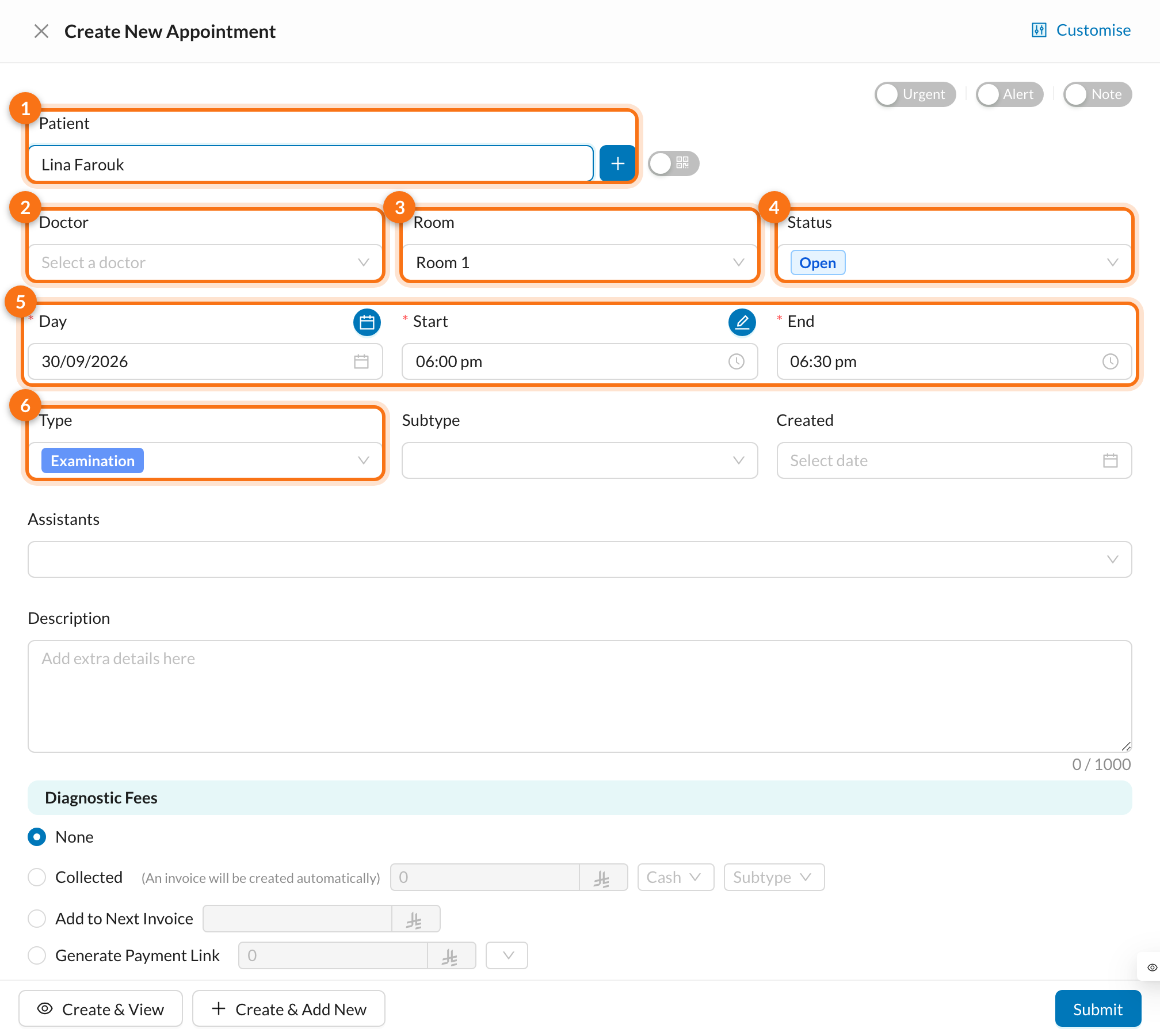
Task: Toggle the QR code scan switch
Action: pyautogui.click(x=673, y=163)
